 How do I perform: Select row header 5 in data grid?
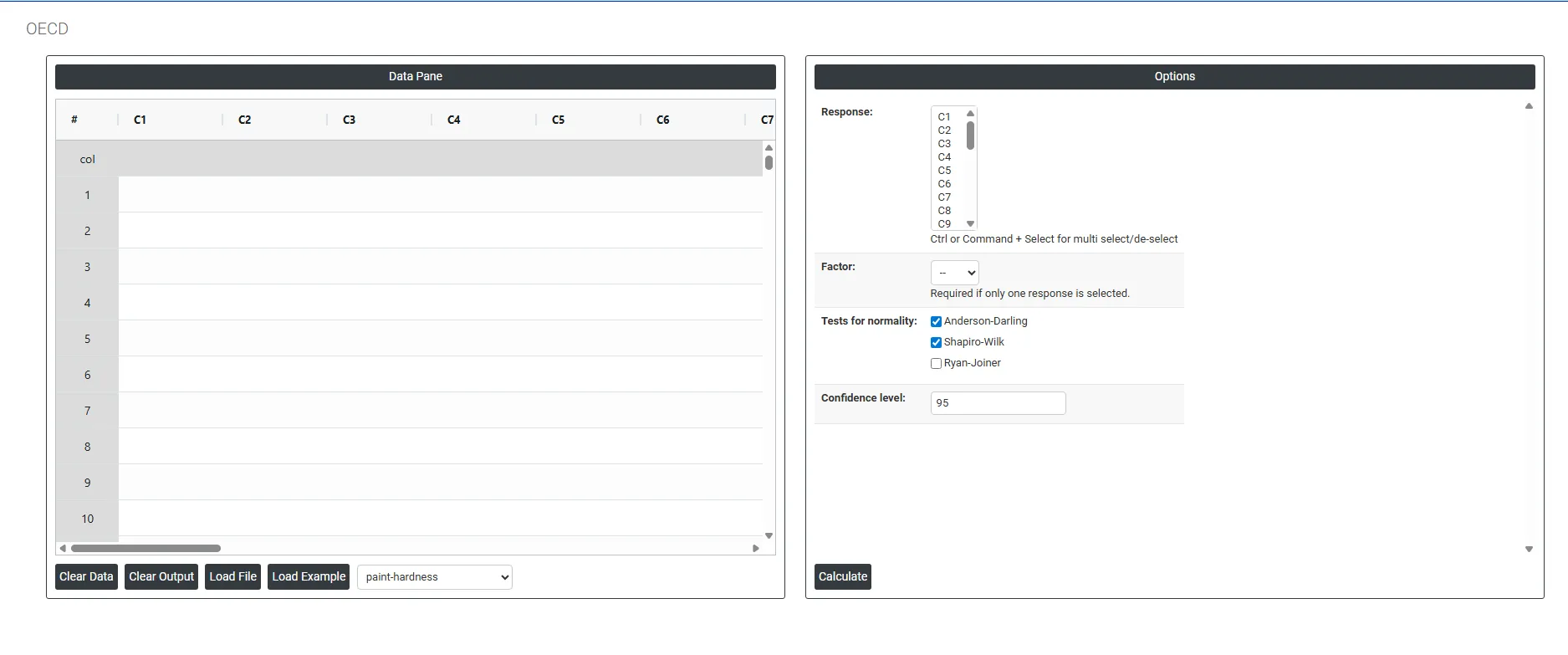click(87, 339)
